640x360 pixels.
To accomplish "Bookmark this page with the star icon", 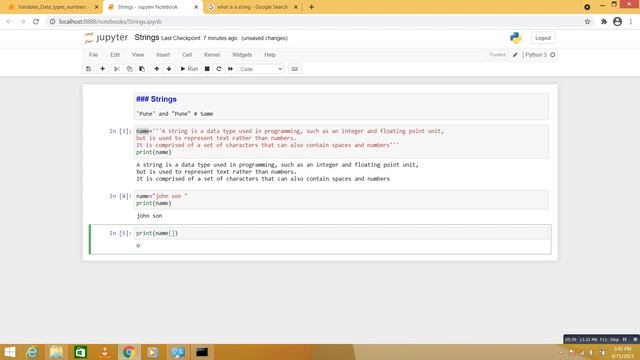I will (587, 22).
